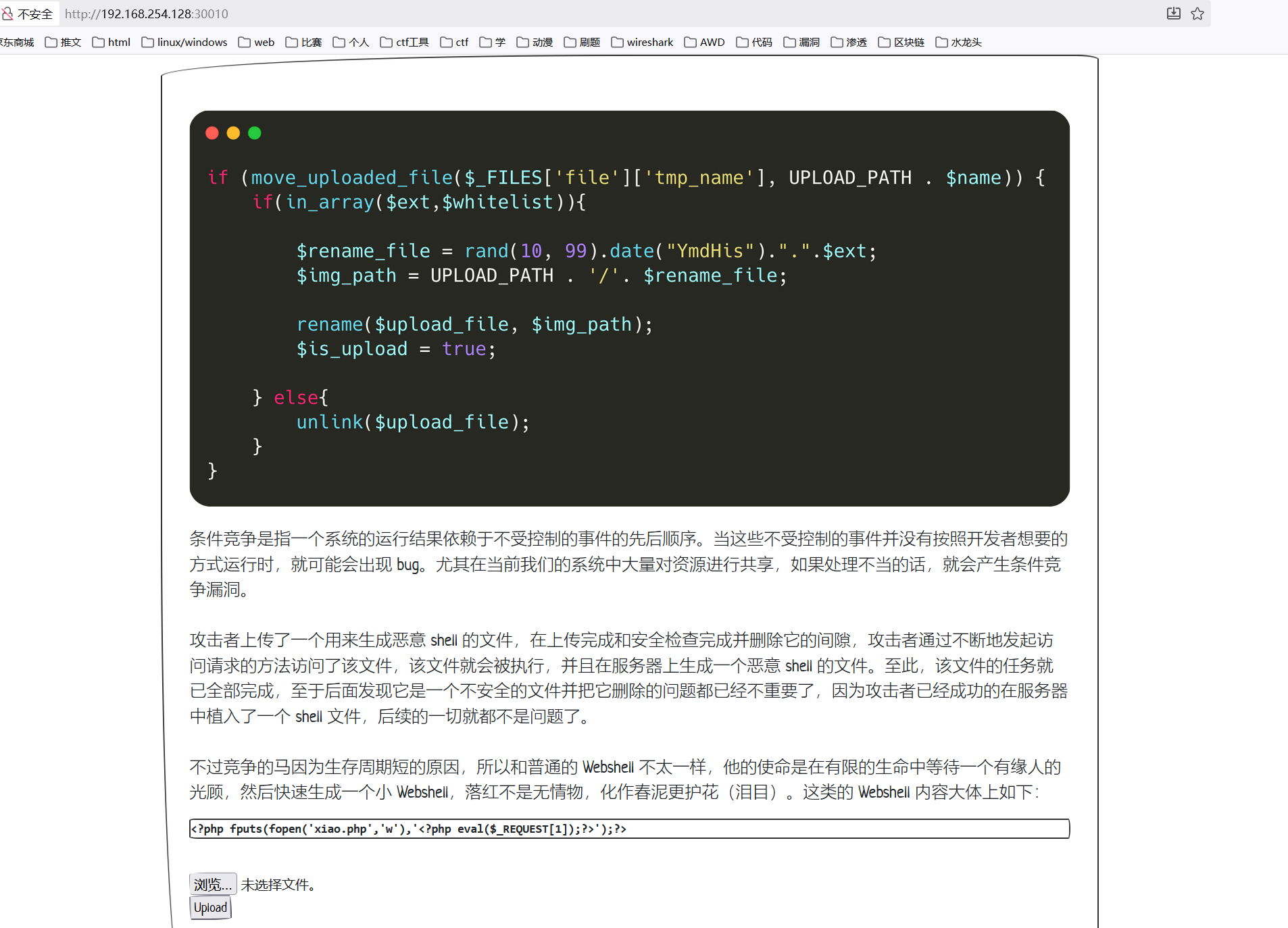Click the folder icon beside 水龙头 bookmark

point(941,42)
